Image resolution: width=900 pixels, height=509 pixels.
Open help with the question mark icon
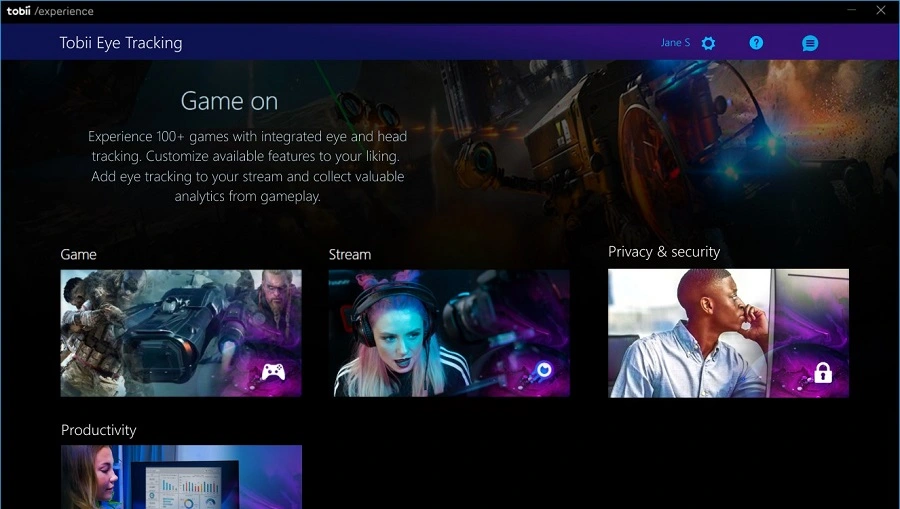756,42
